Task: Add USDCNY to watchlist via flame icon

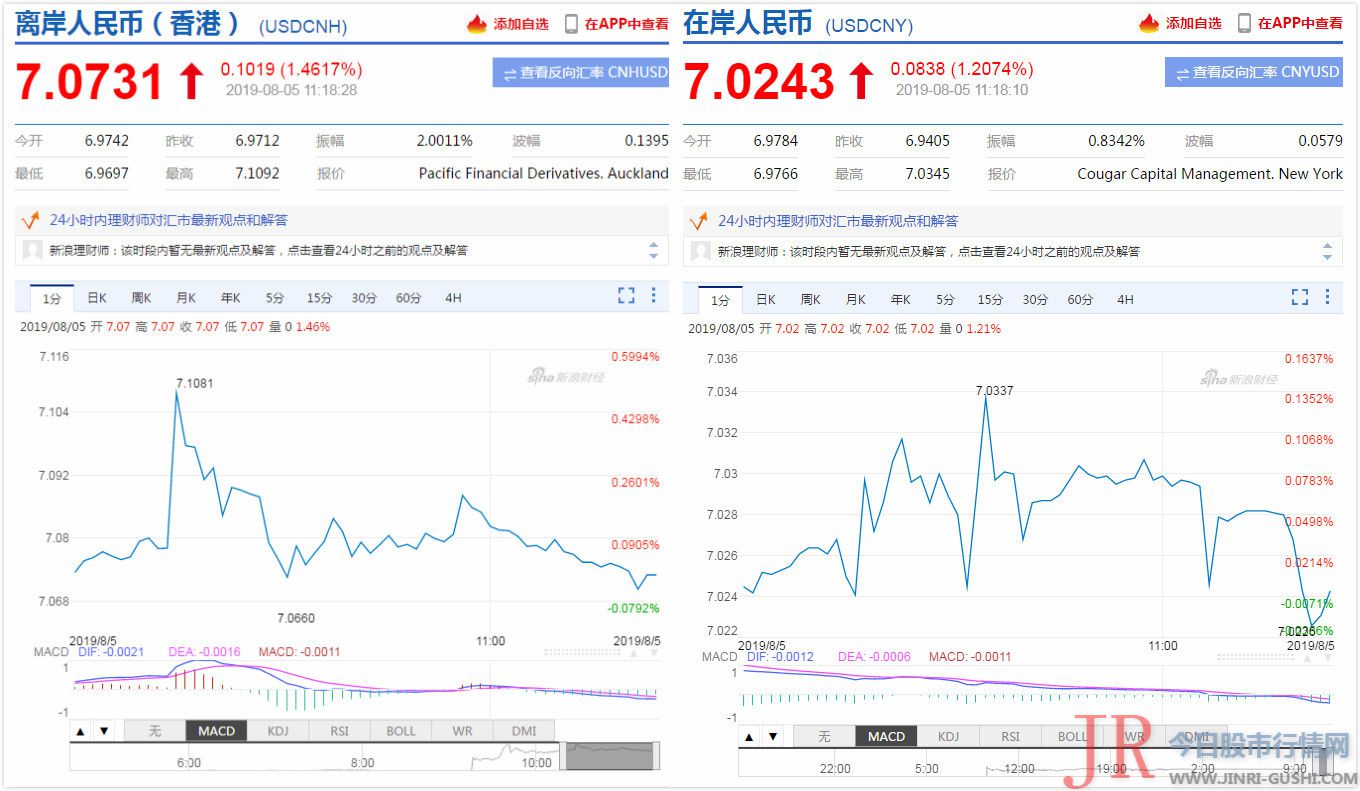Action: click(x=1150, y=23)
